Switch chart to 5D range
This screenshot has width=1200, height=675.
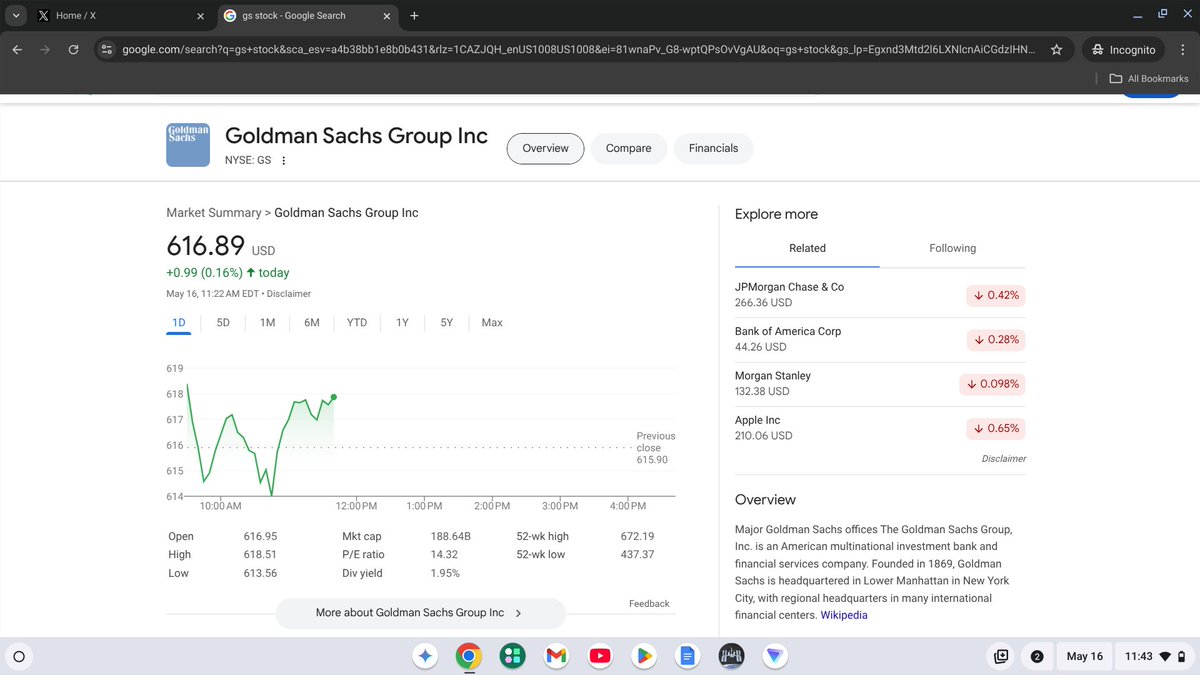223,322
